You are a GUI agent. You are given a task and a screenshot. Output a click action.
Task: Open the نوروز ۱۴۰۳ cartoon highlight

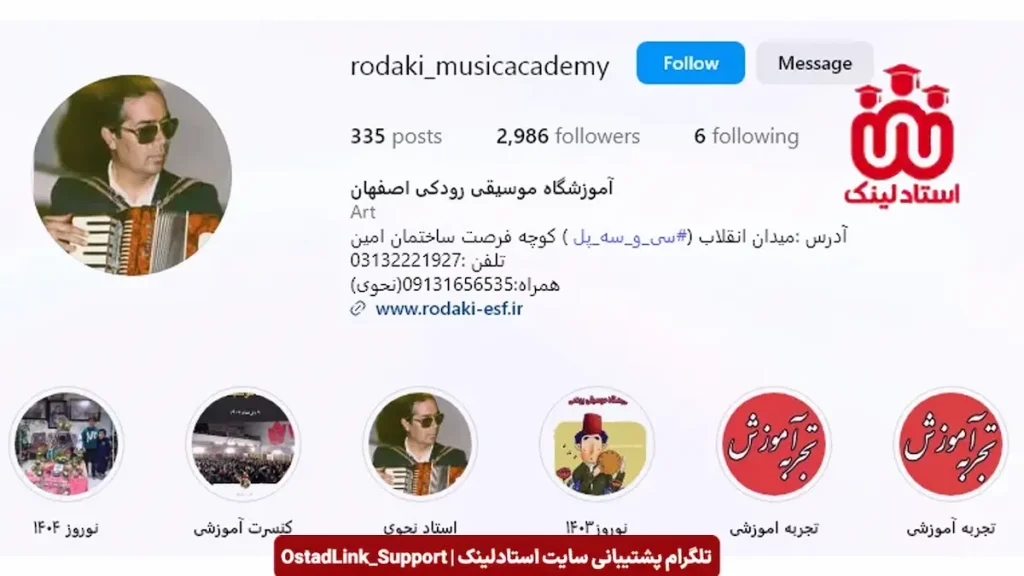(596, 444)
